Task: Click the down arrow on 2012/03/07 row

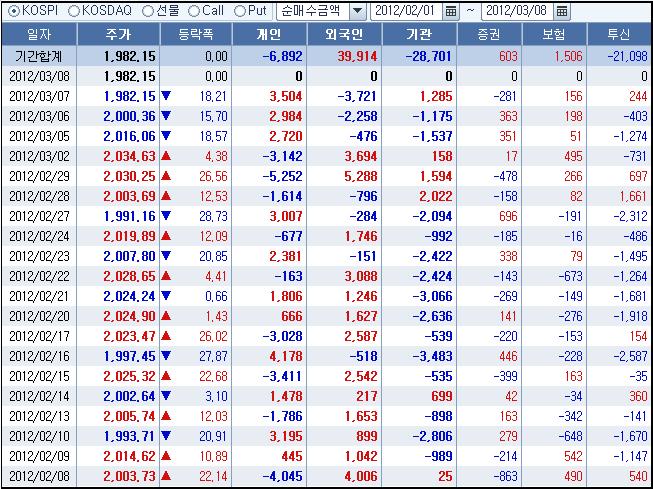Action: (166, 96)
